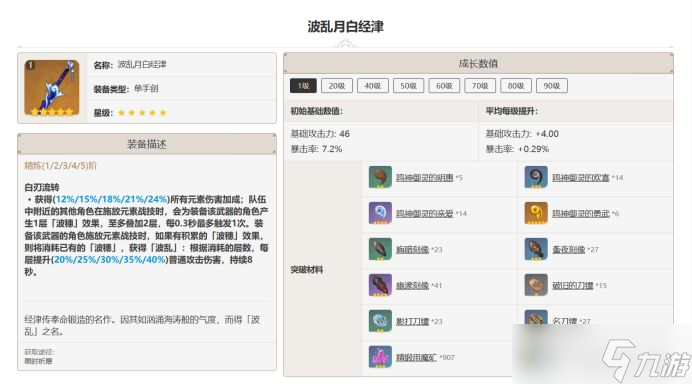Click the 鸣神御灵的勇武 golden material icon
Viewport: 692px width, 384px height.
pyautogui.click(x=536, y=213)
